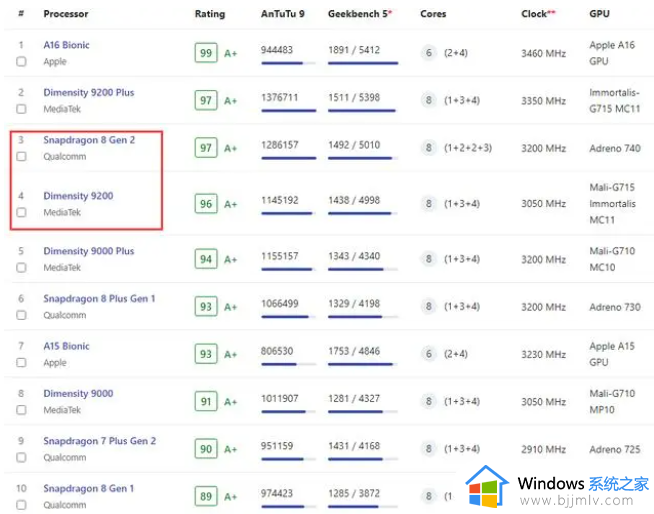654x514 pixels.
Task: Select the Adreno 740 GPU cell
Action: [x=615, y=148]
